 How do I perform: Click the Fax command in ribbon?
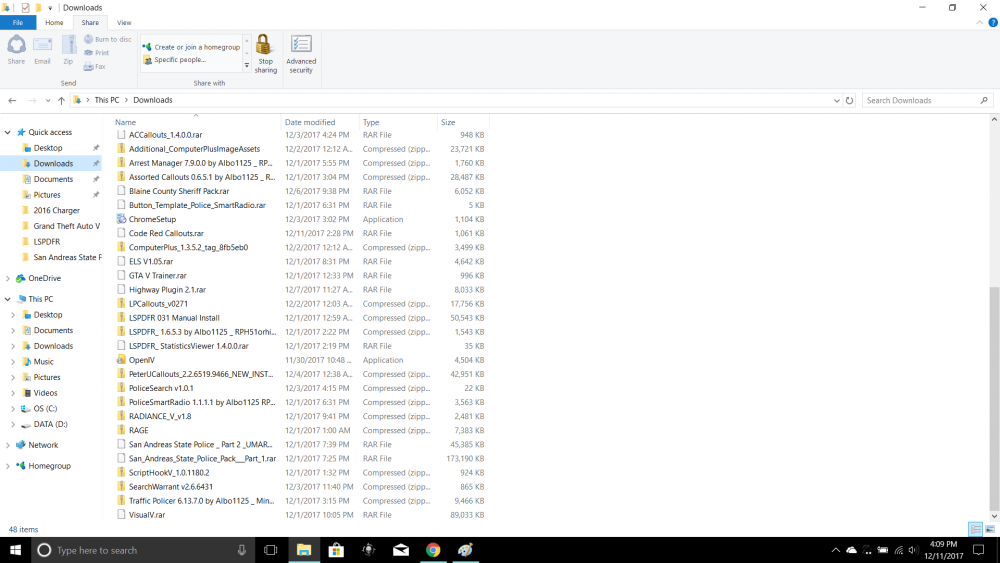point(95,66)
